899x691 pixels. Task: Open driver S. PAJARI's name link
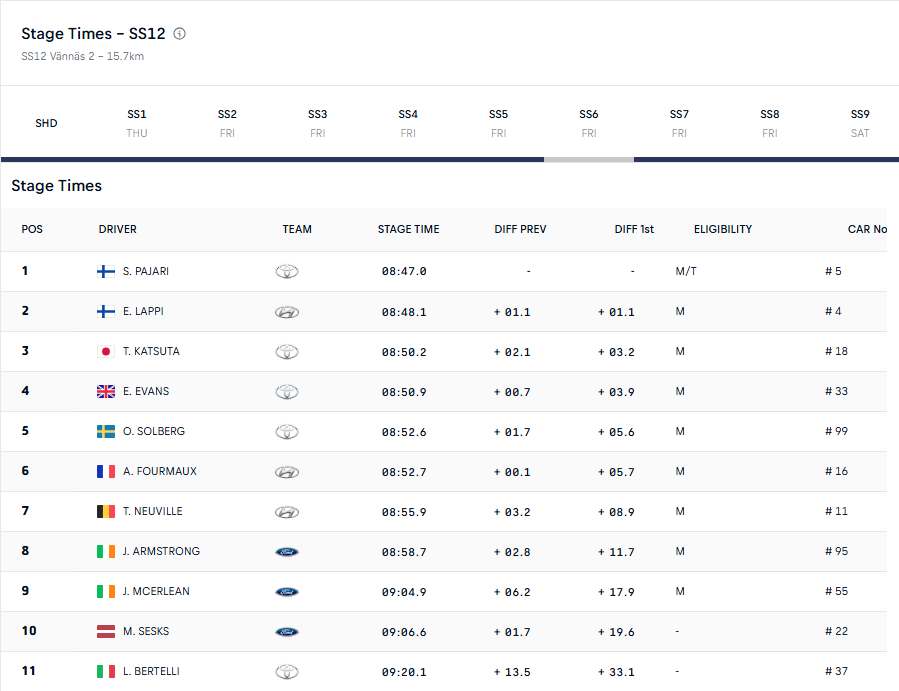146,271
